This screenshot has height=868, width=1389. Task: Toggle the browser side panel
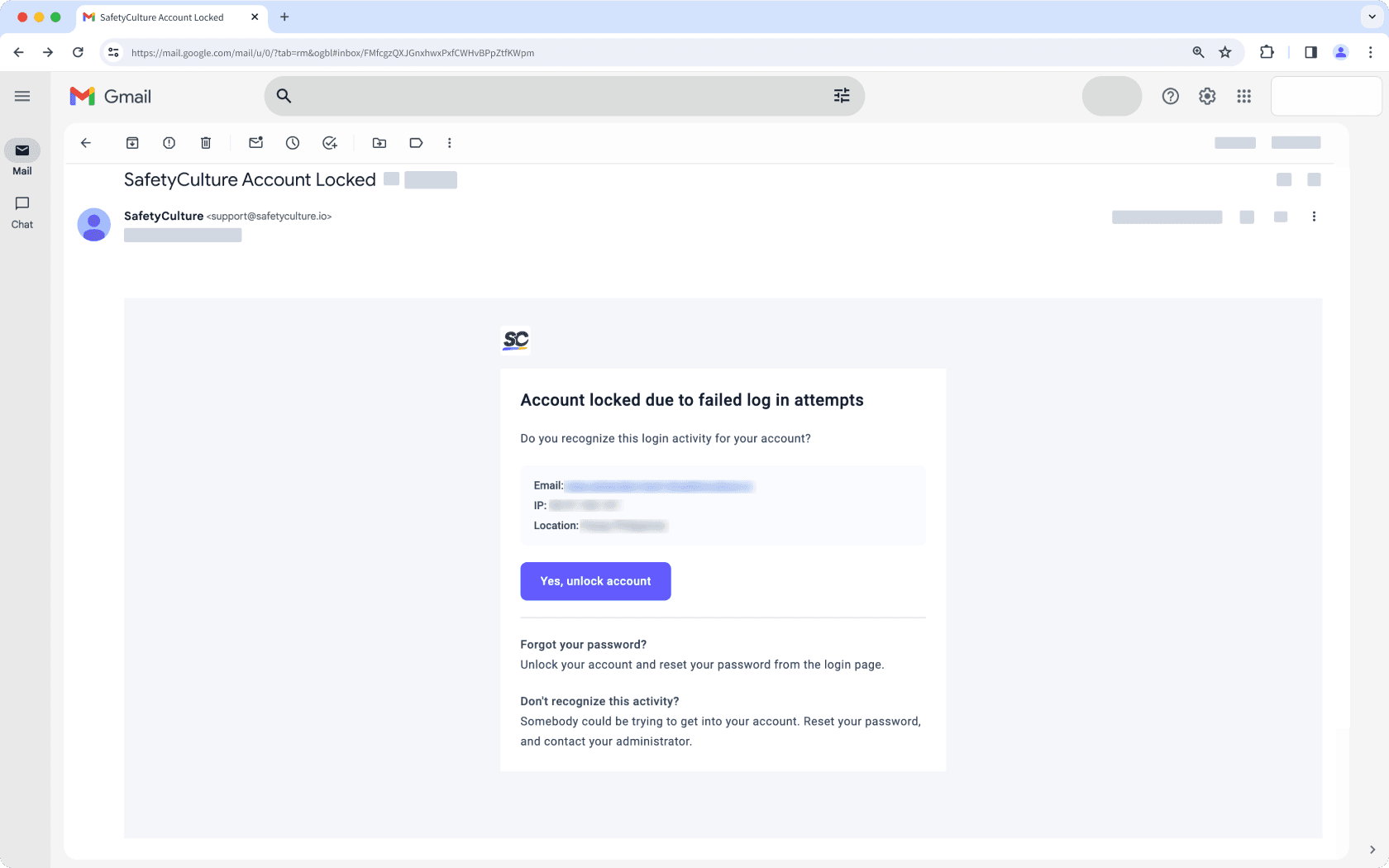[x=1310, y=52]
